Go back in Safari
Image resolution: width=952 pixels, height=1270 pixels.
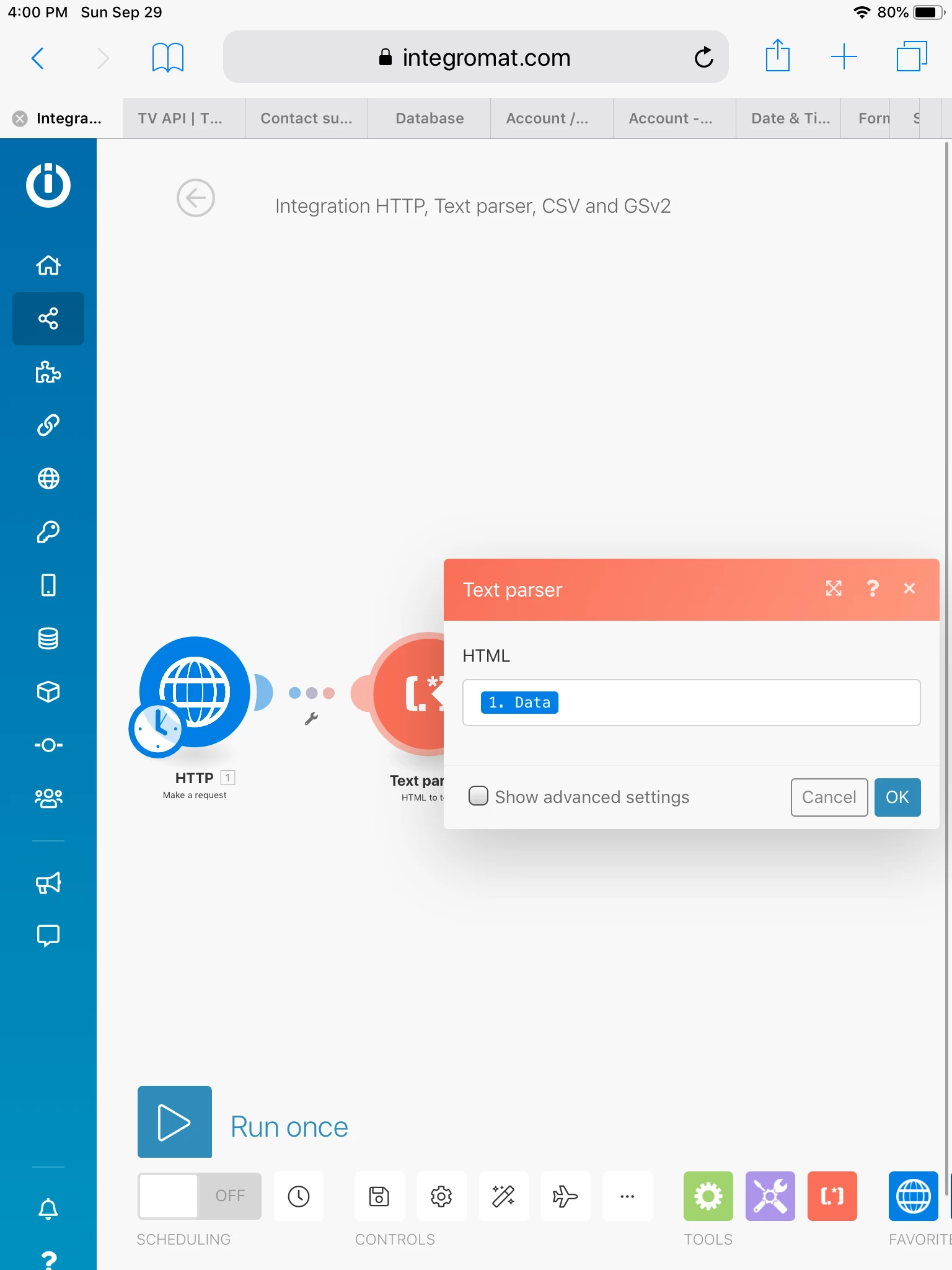click(x=38, y=58)
